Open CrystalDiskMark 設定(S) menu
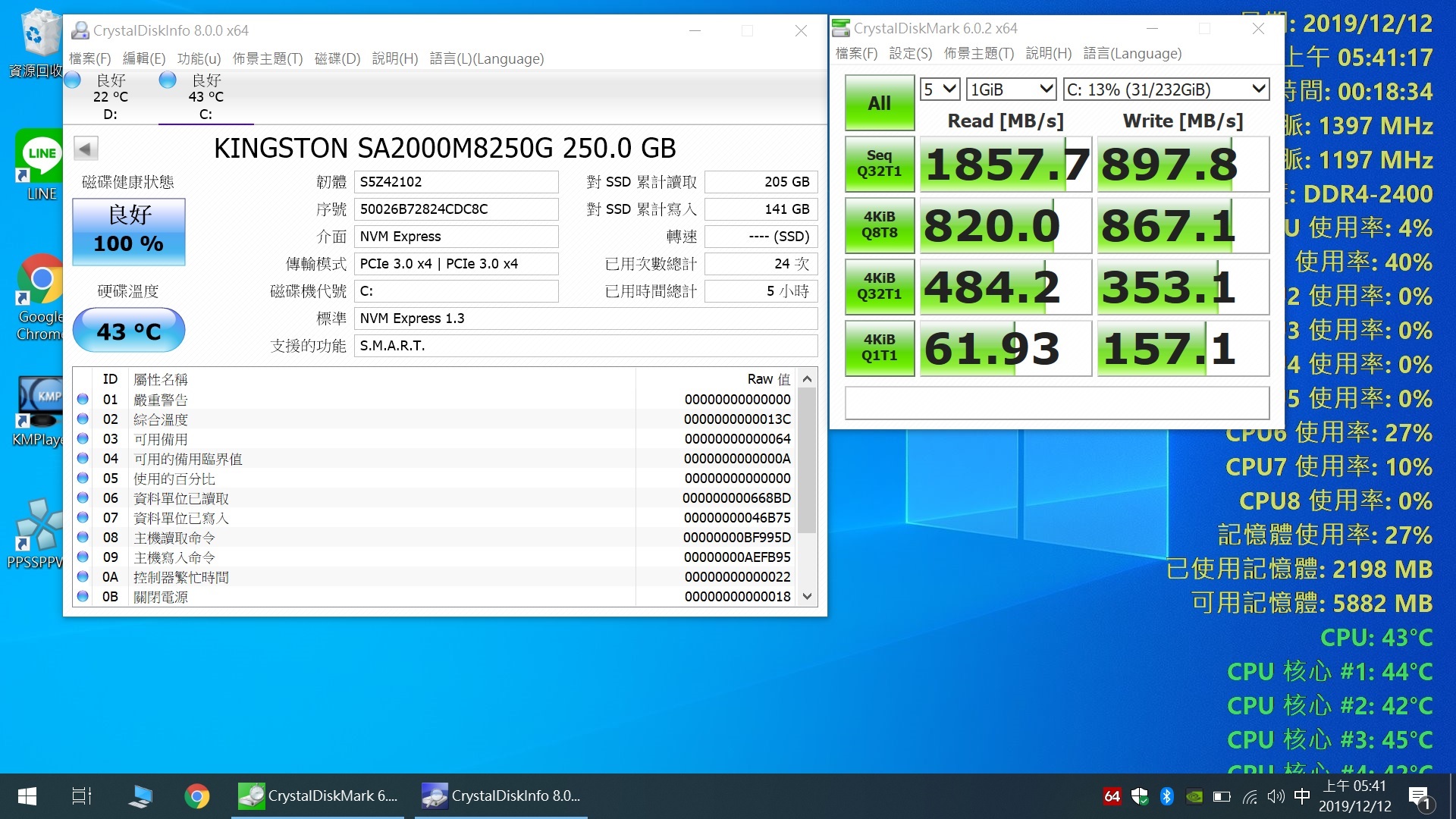The image size is (1456, 819). (x=911, y=53)
